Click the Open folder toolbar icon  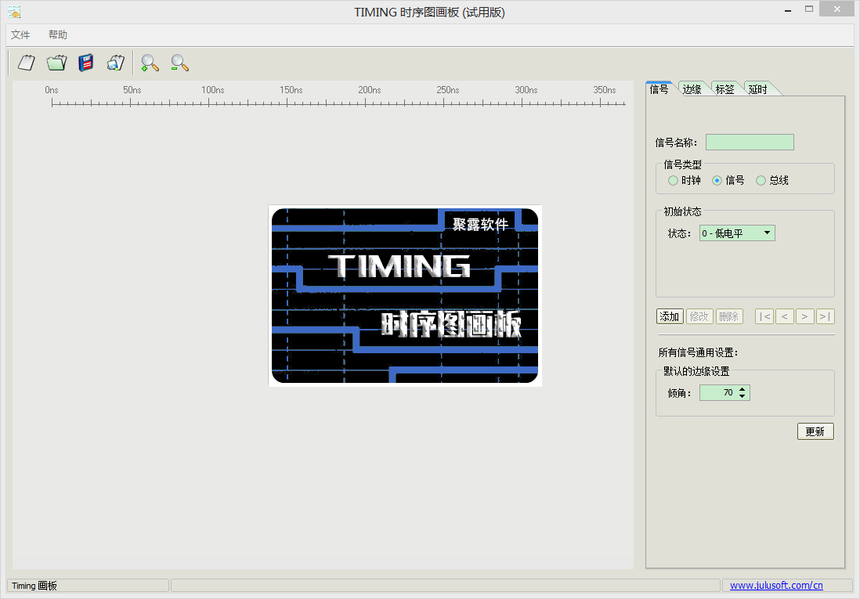click(x=56, y=63)
